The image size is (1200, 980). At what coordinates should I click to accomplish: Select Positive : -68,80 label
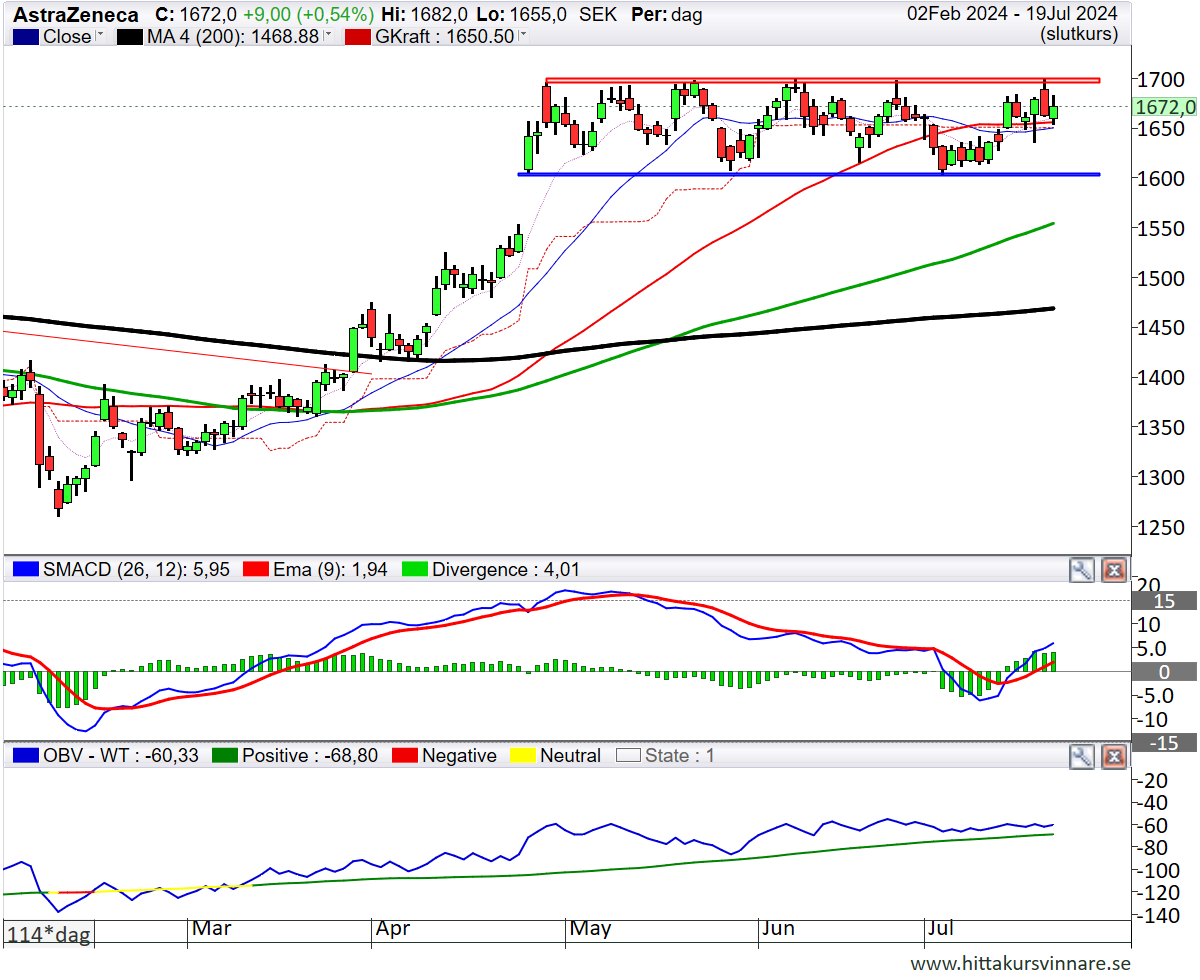[x=310, y=756]
